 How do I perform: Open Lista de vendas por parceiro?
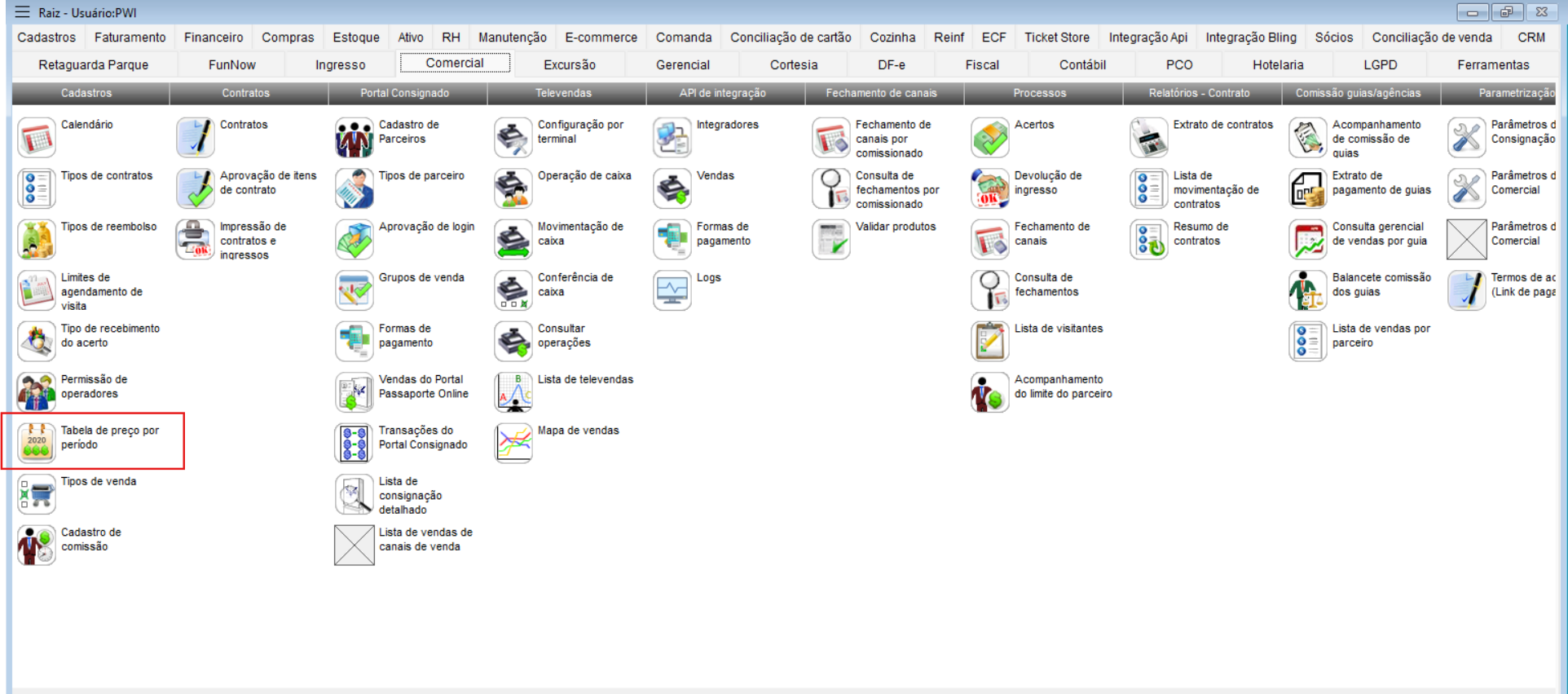pos(1308,342)
